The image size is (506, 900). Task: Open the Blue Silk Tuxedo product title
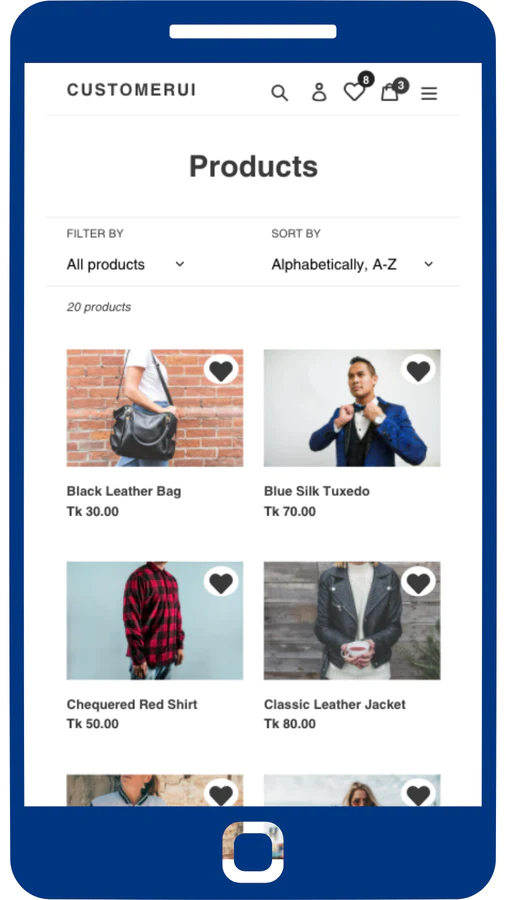(x=317, y=491)
